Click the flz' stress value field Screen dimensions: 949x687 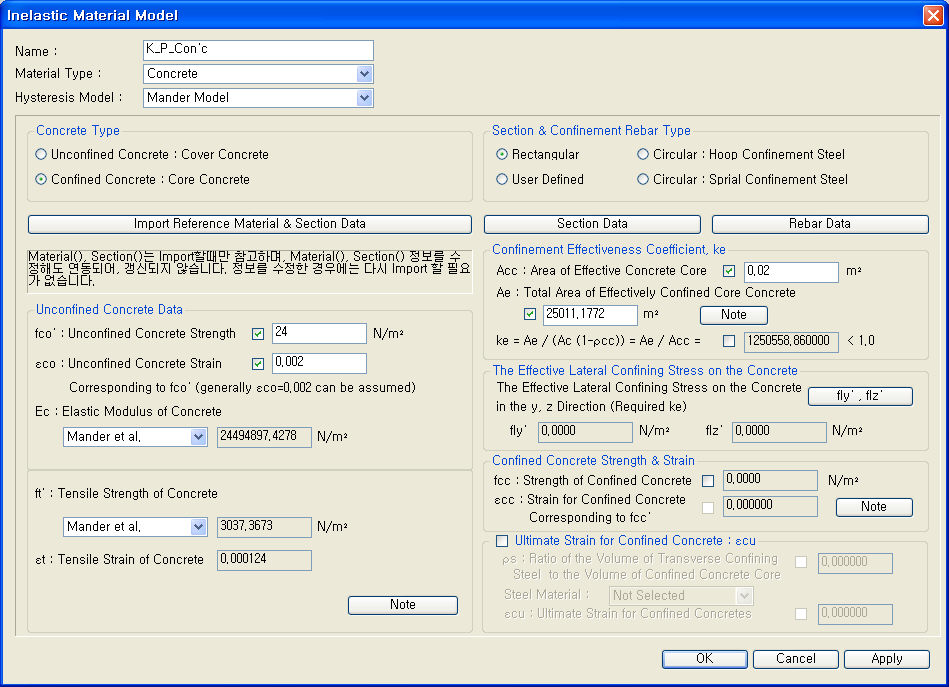(x=779, y=432)
